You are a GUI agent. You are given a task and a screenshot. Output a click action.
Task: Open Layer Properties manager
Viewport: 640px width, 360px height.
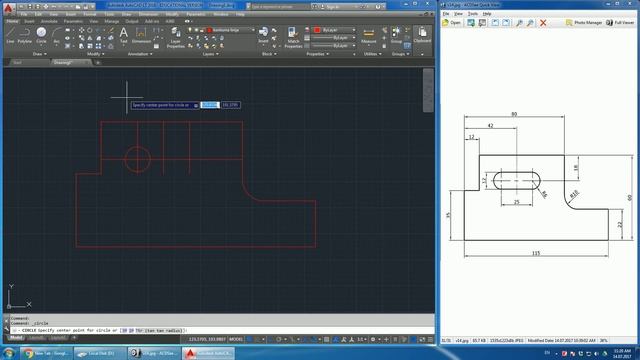point(176,38)
